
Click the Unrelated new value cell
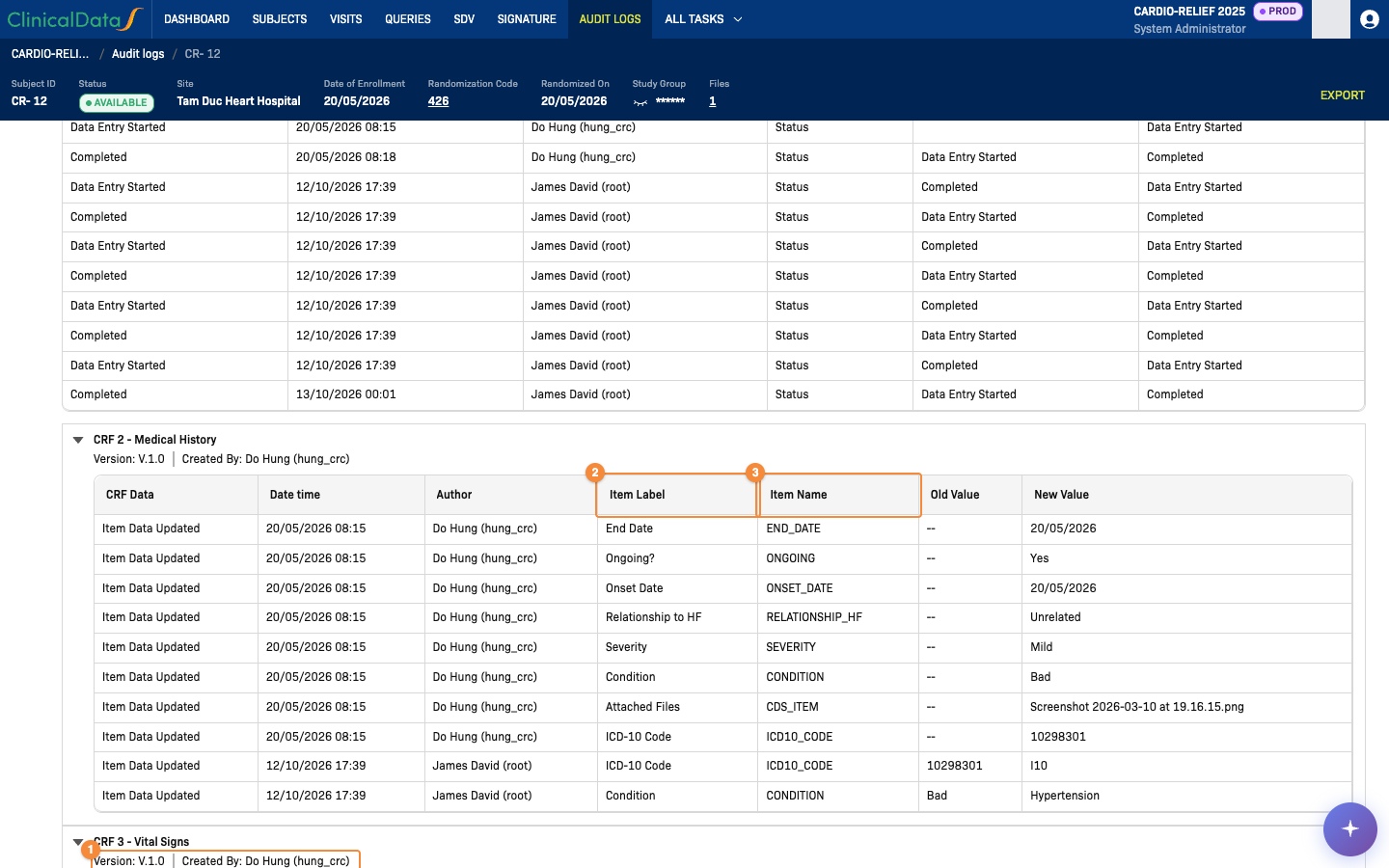1186,617
